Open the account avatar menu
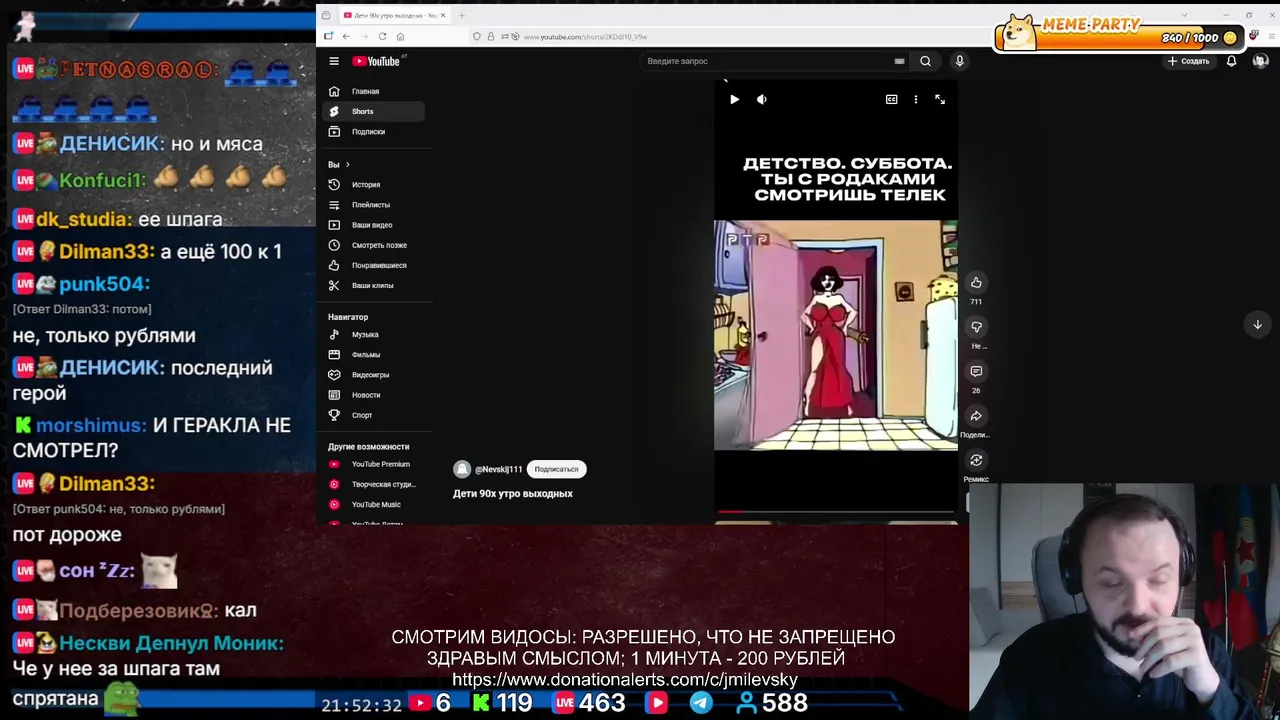This screenshot has width=1280, height=720. [1260, 61]
